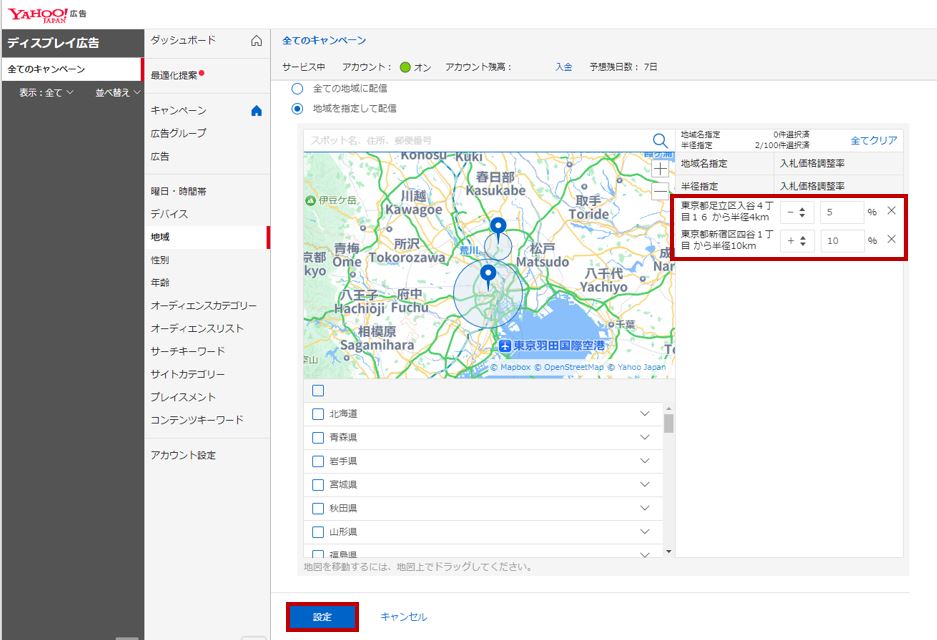Image resolution: width=937 pixels, height=640 pixels.
Task: Select オーディエンスカテゴリー in sidebar
Action: point(204,305)
